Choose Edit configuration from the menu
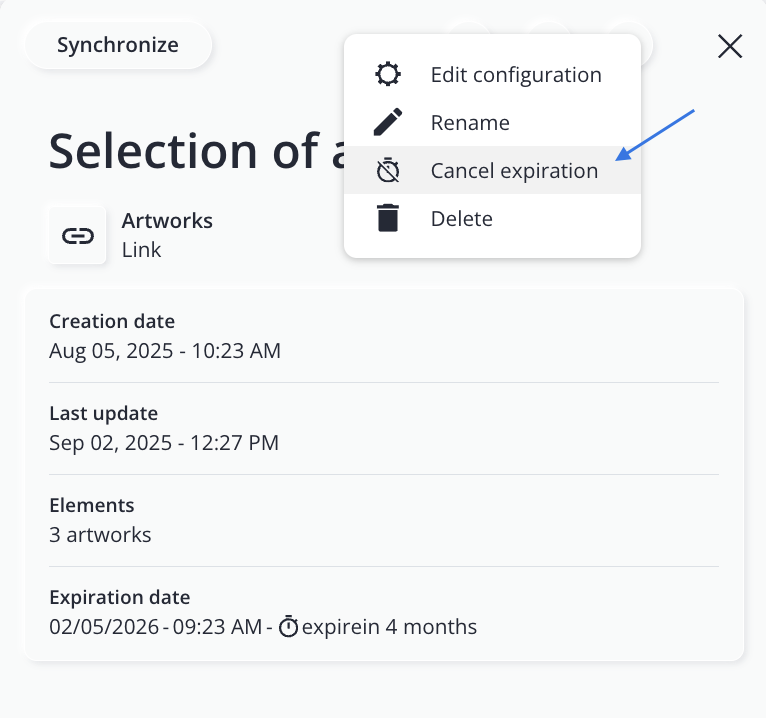 tap(515, 75)
